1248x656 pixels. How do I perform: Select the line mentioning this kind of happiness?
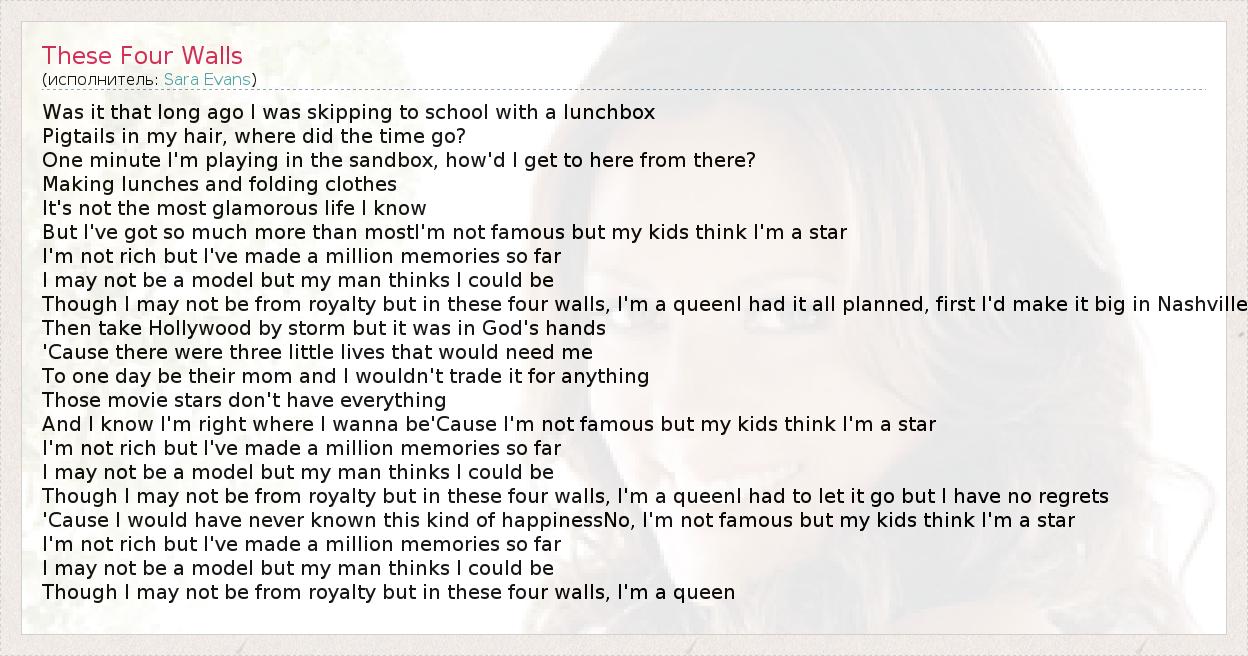pyautogui.click(x=558, y=520)
